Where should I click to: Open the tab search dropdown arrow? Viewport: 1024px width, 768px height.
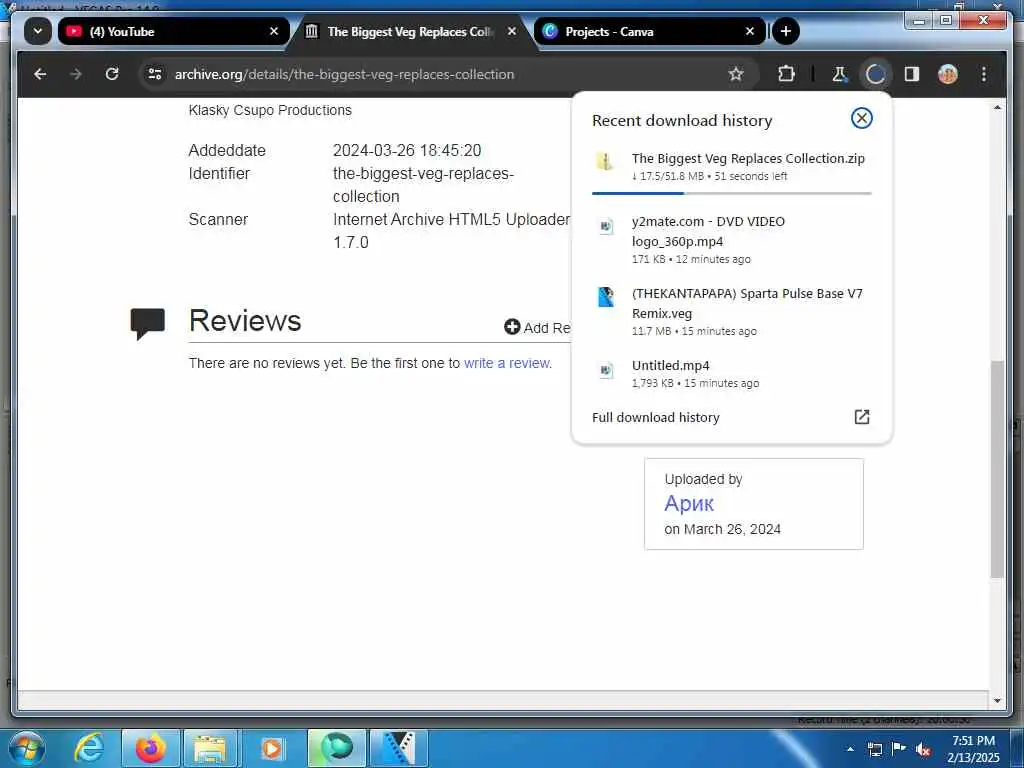pyautogui.click(x=38, y=31)
